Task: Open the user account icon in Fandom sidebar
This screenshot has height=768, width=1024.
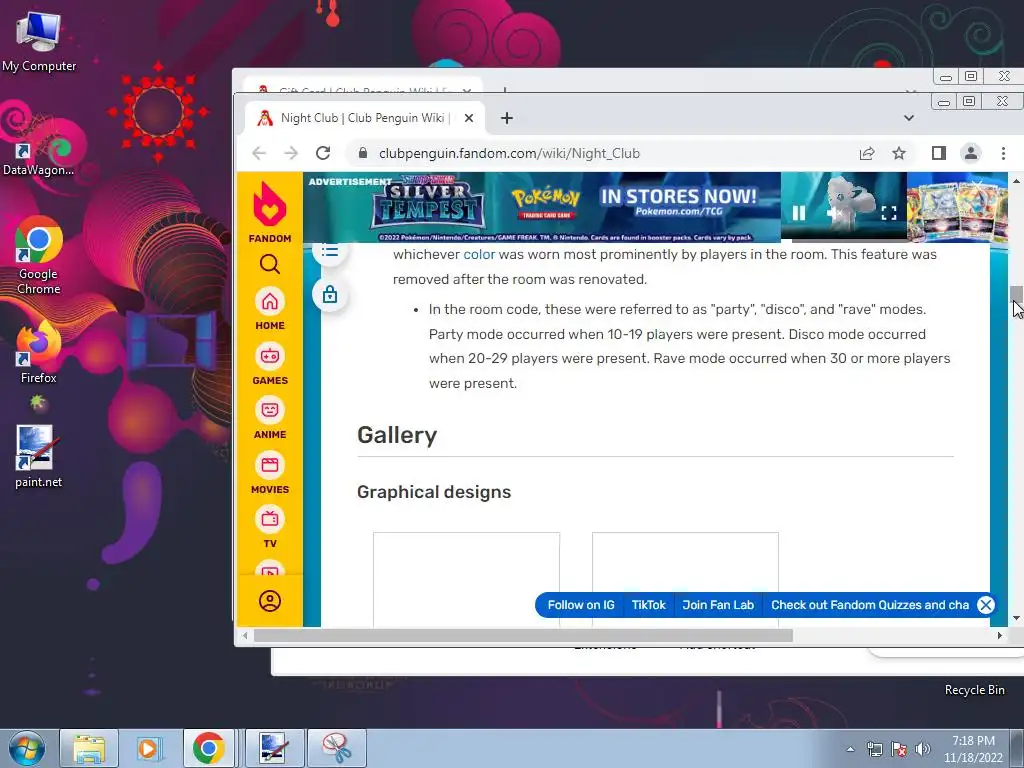Action: coord(270,601)
